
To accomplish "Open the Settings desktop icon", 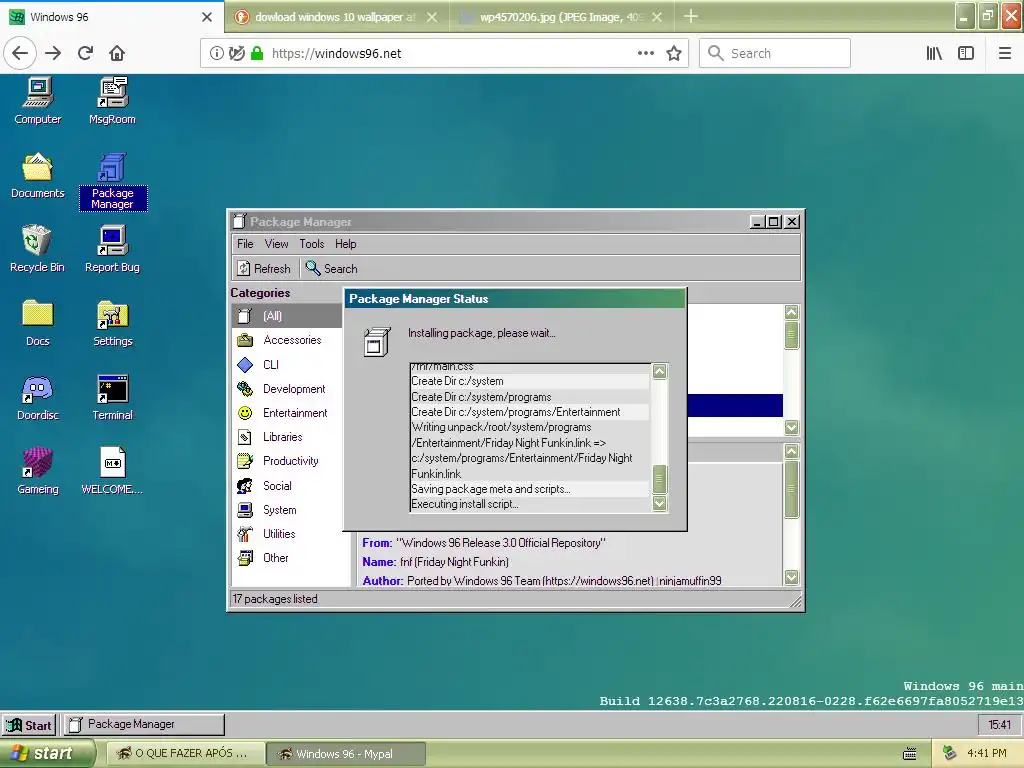I will coord(112,323).
